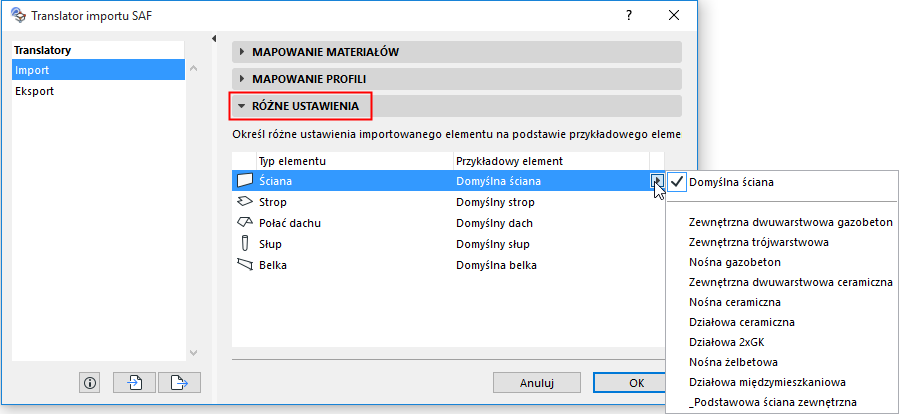Expand the MAPOWANIE PROFILI section
The image size is (899, 414).
(x=456, y=79)
